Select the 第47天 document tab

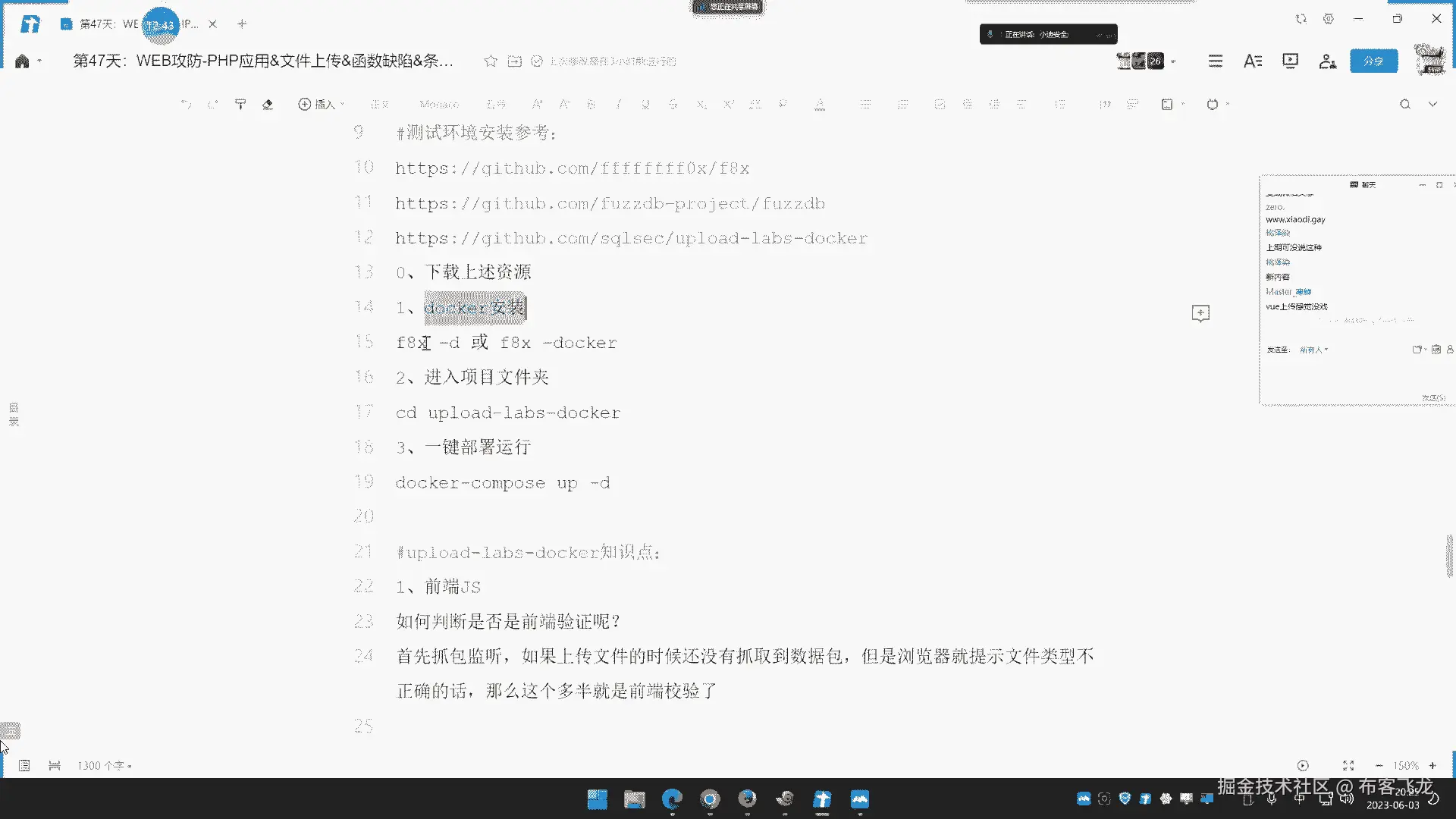110,24
